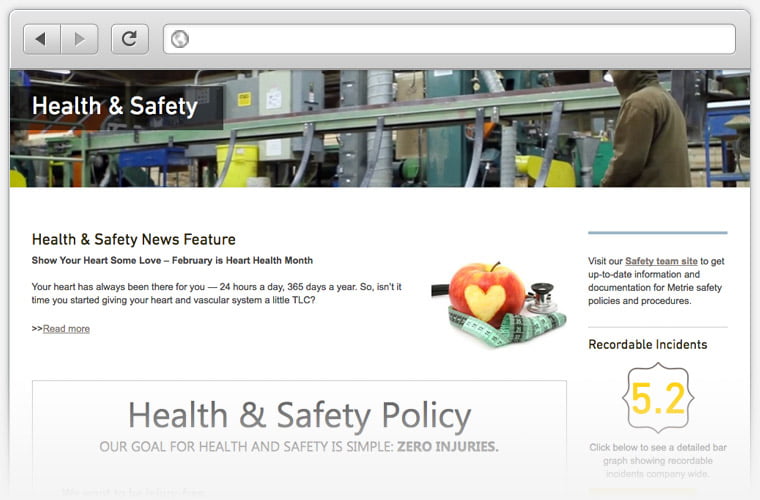Focus the browser address bar field
The height and width of the screenshot is (500, 760).
449,39
